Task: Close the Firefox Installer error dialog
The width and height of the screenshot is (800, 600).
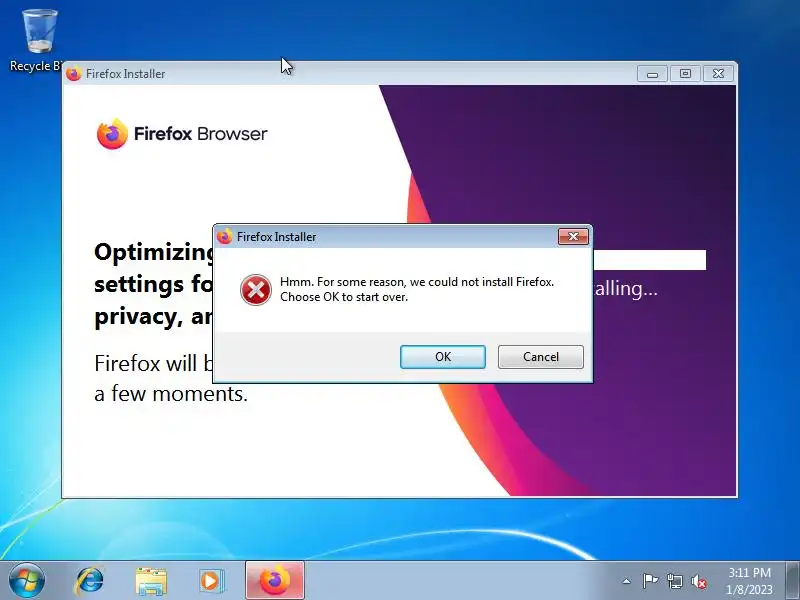Action: click(573, 236)
